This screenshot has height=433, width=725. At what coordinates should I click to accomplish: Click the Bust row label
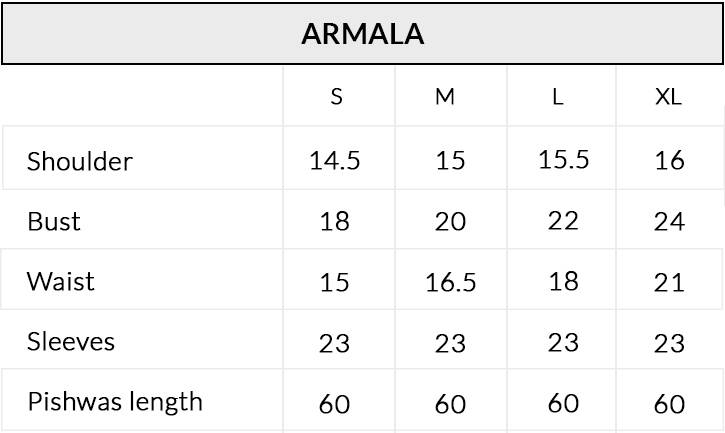point(54,221)
